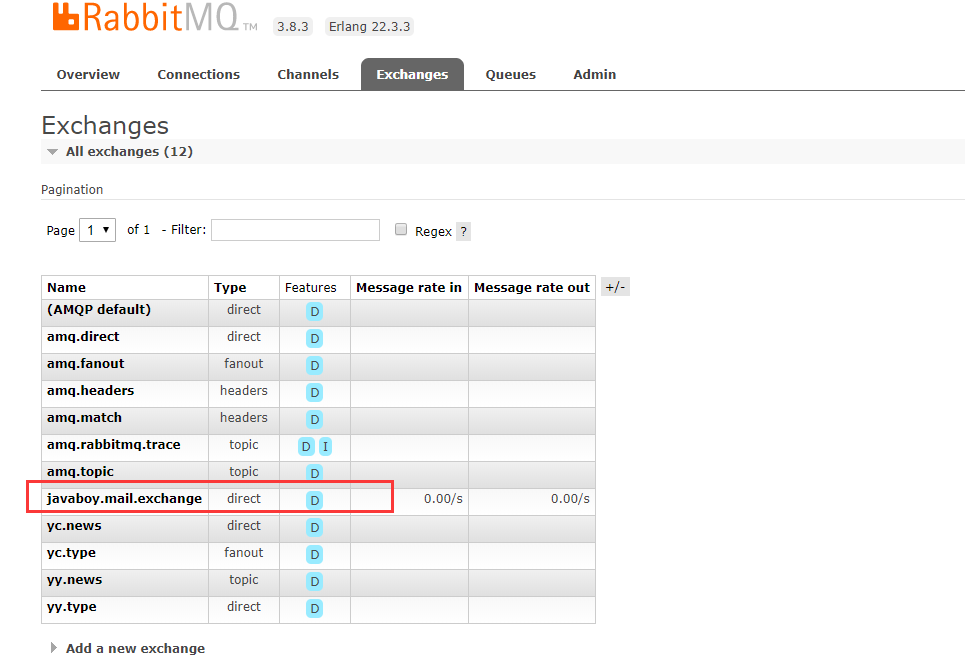This screenshot has height=667, width=965.
Task: Click the D feature badge for amq.direct
Action: tap(314, 338)
